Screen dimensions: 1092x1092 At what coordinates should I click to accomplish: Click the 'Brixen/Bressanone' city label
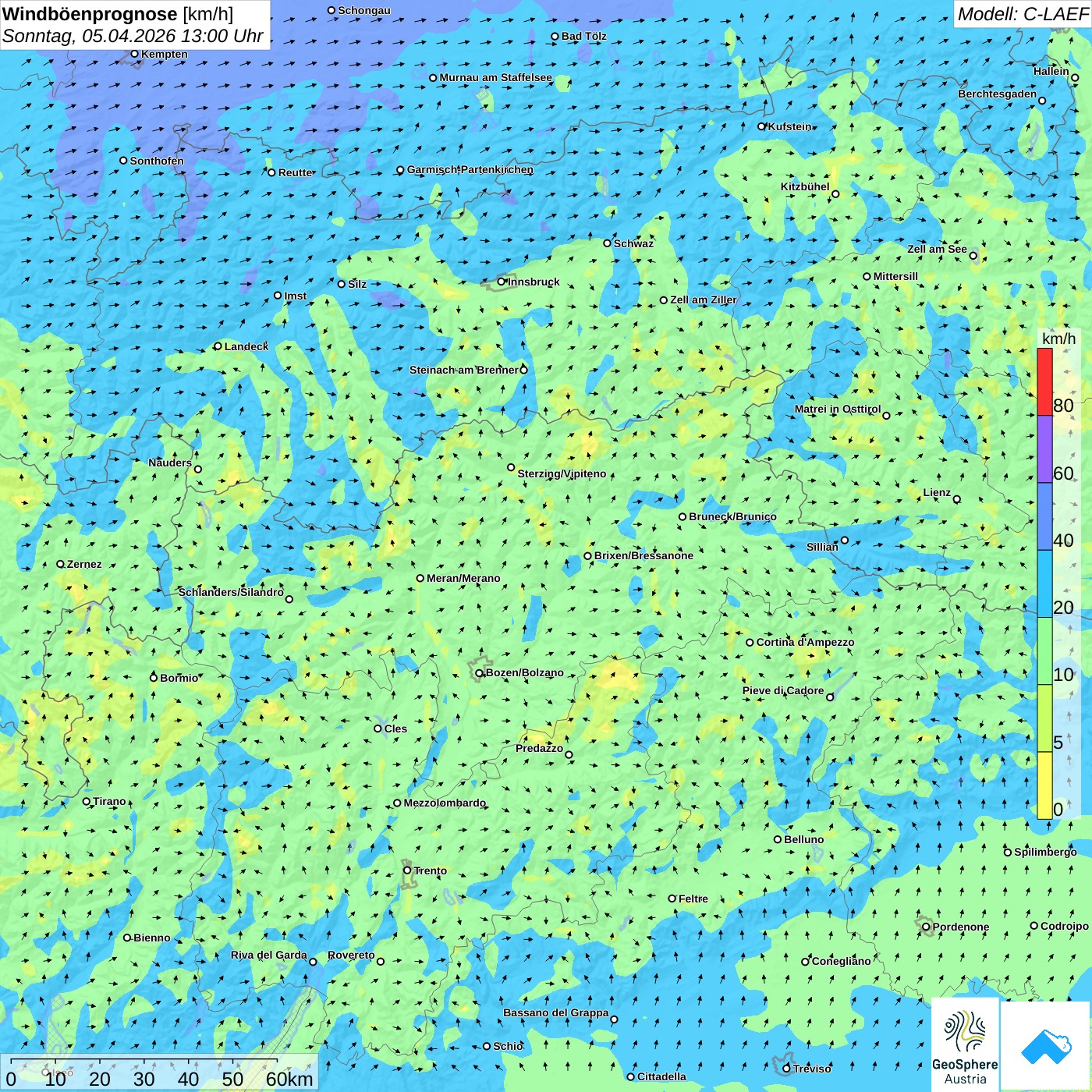[643, 555]
